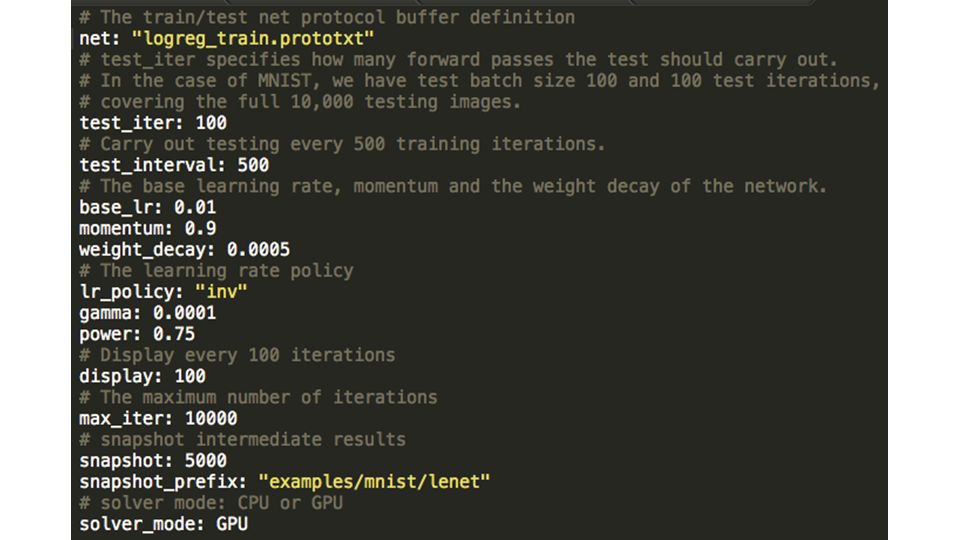This screenshot has height=540, width=960.
Task: Click the weight_decay value 0.0005
Action: tap(258, 250)
